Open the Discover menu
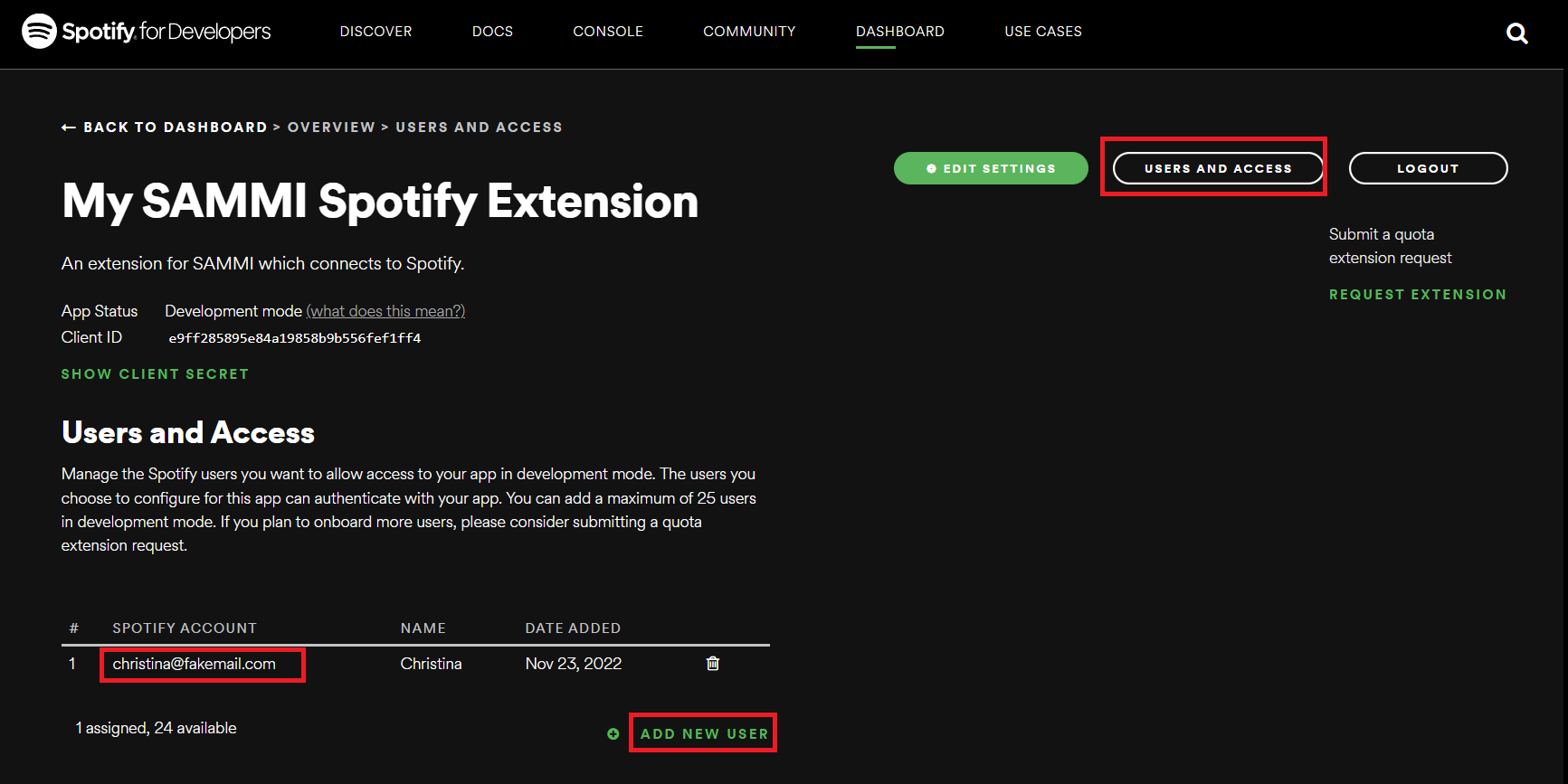This screenshot has width=1568, height=784. pos(375,32)
